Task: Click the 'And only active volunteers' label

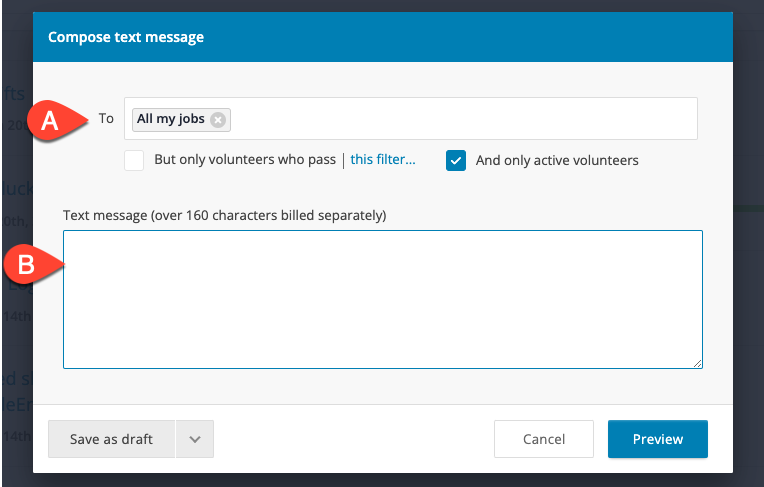Action: tap(557, 160)
